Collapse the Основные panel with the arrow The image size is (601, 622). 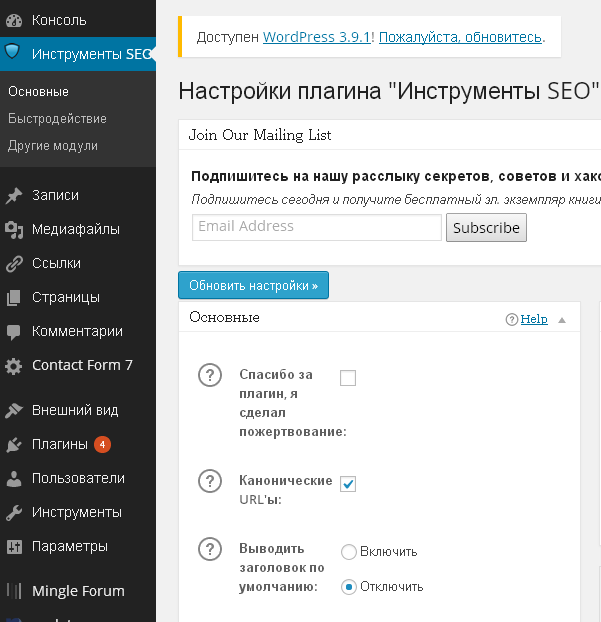[562, 320]
